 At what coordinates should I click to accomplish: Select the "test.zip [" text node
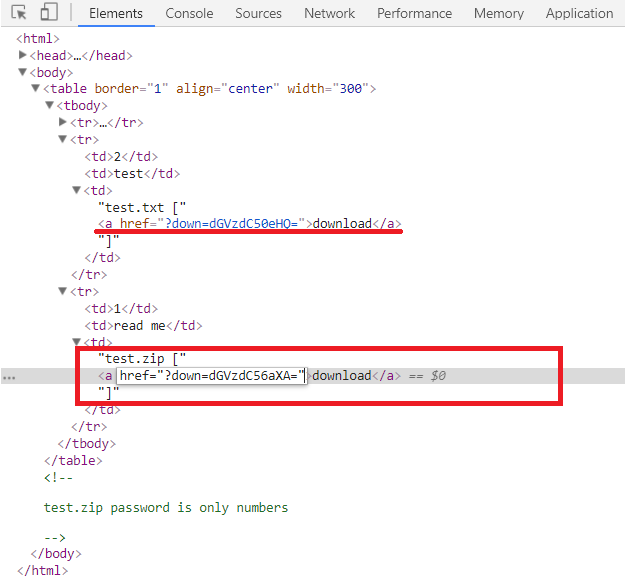142,359
